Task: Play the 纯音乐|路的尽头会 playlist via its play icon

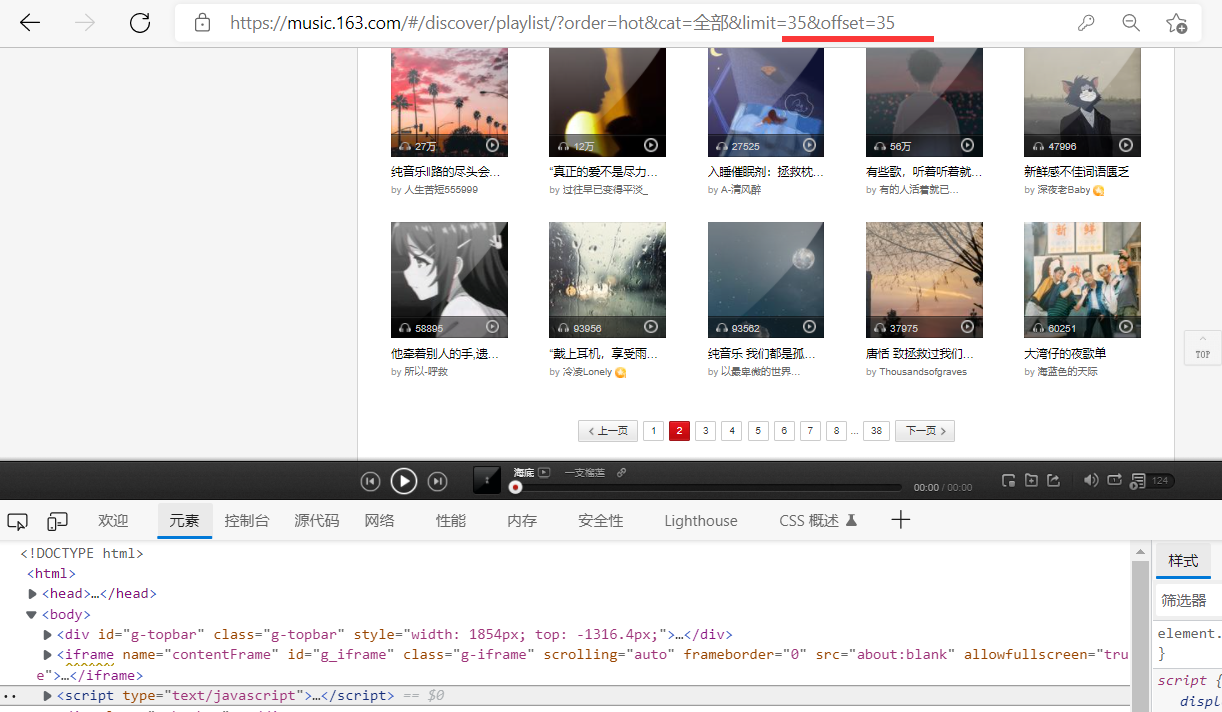Action: [492, 146]
